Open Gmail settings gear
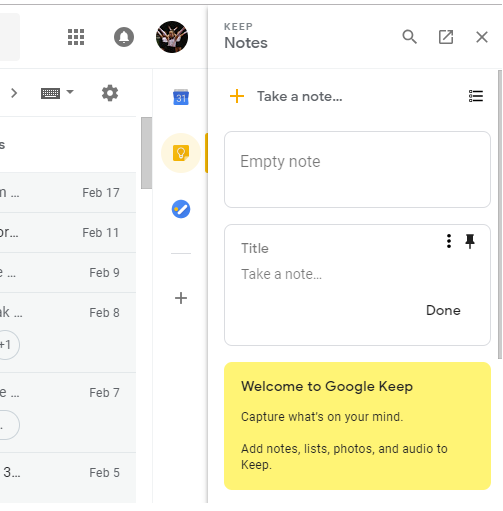The width and height of the screenshot is (503, 511). [x=110, y=93]
